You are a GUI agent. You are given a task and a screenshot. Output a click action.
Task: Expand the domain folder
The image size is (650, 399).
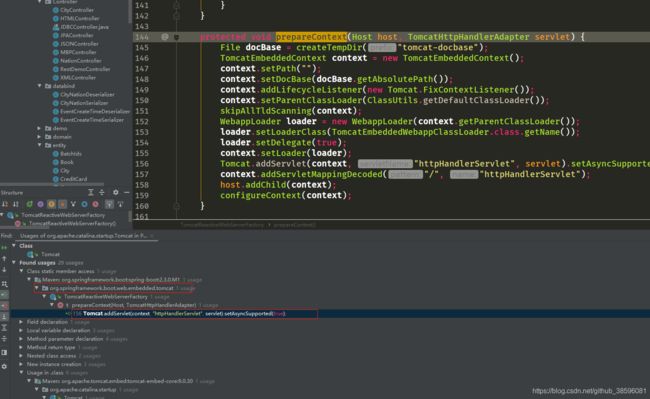(x=40, y=136)
